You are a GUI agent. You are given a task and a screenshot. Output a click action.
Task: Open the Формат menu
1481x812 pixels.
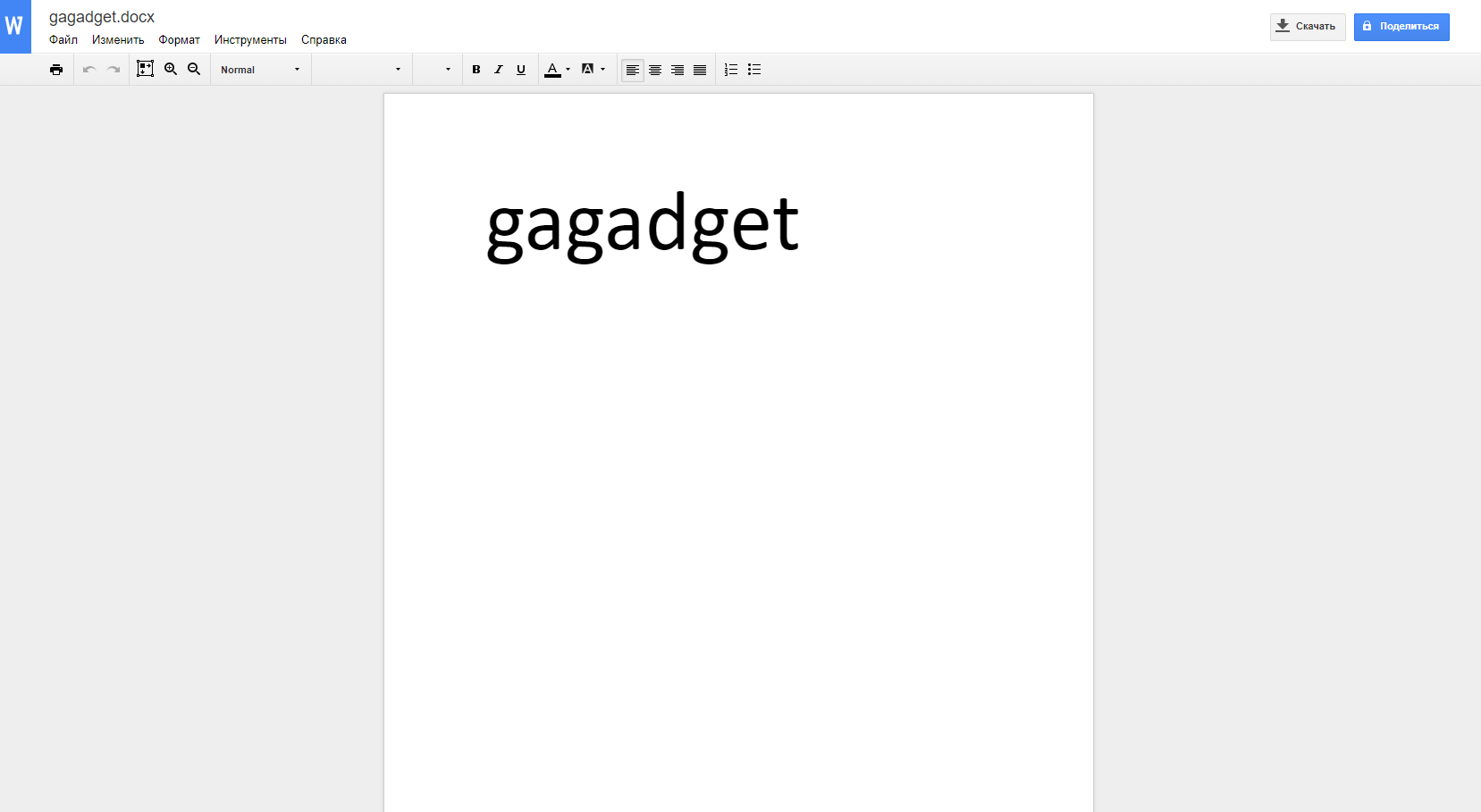[180, 40]
